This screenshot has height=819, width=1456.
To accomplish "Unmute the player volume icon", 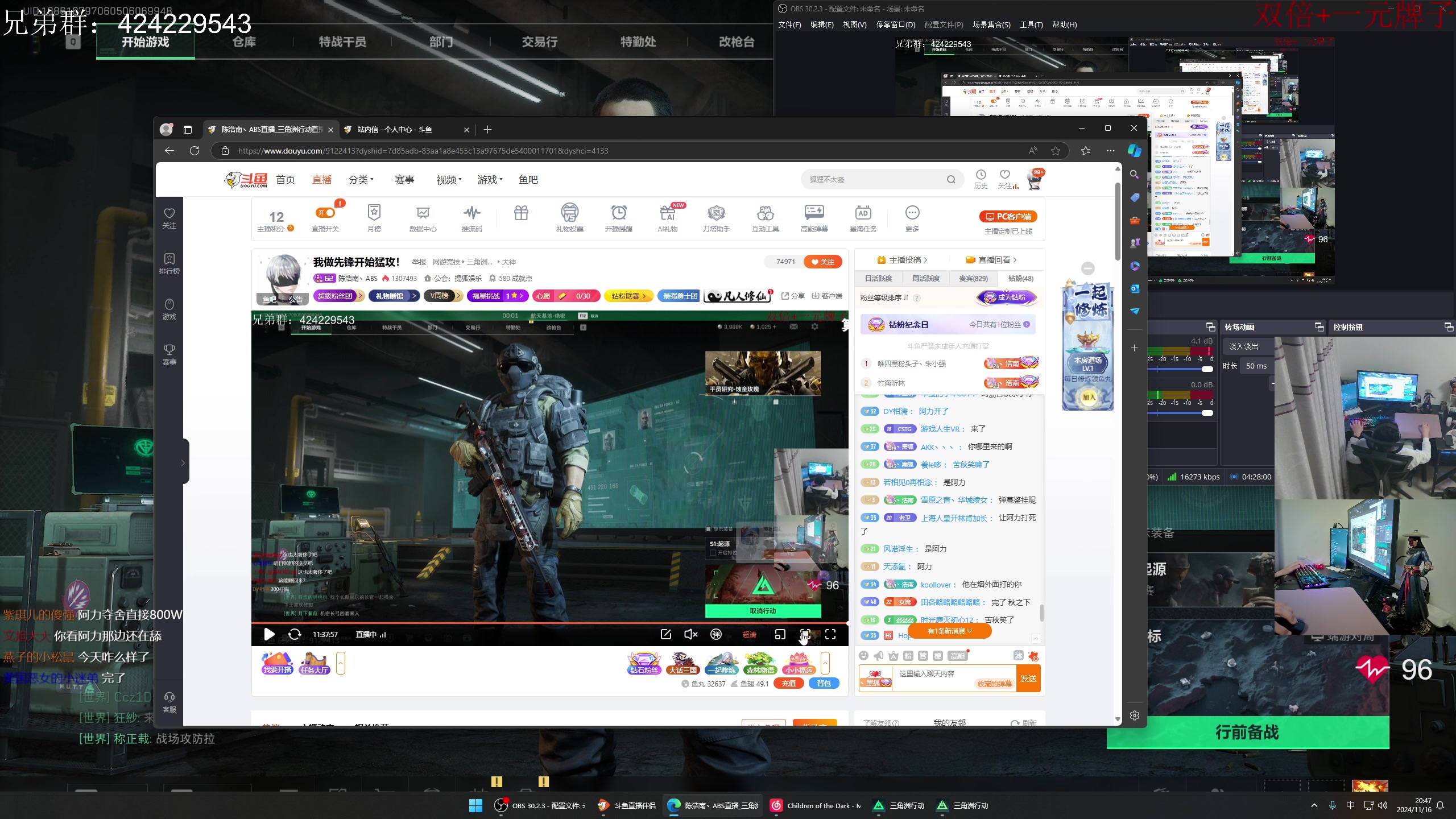I will click(690, 634).
